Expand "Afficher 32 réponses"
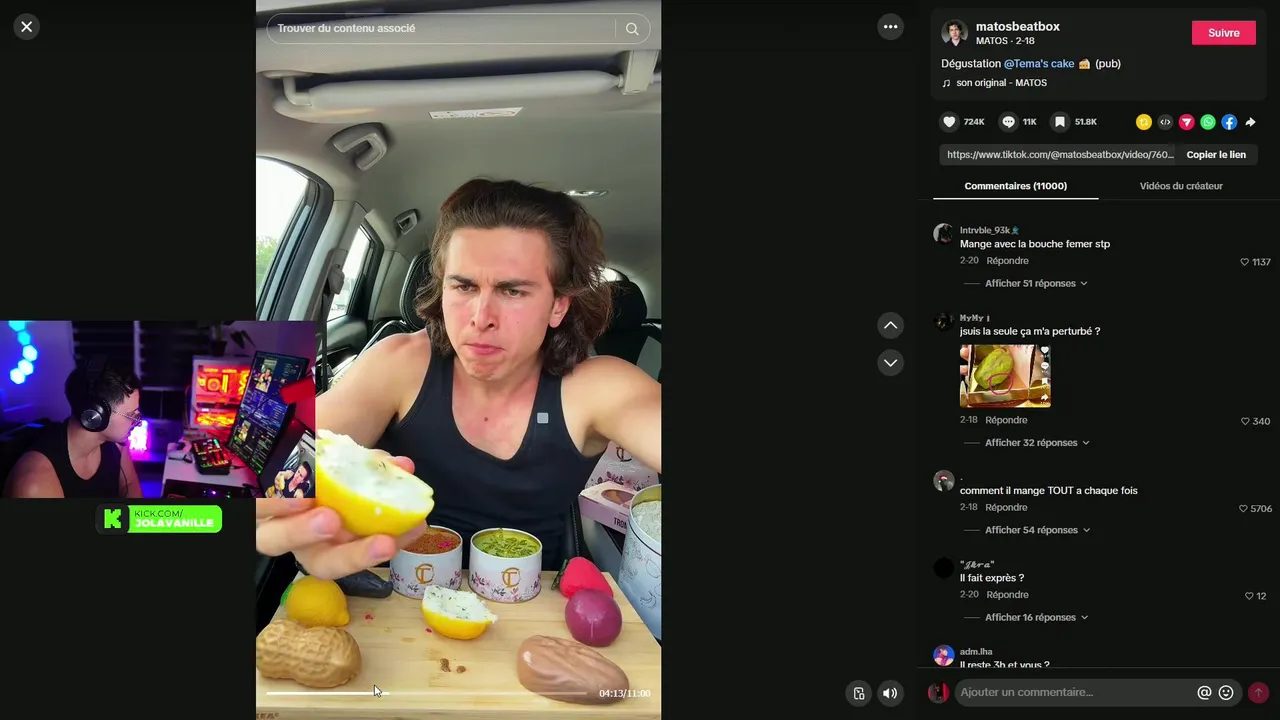 click(1037, 442)
